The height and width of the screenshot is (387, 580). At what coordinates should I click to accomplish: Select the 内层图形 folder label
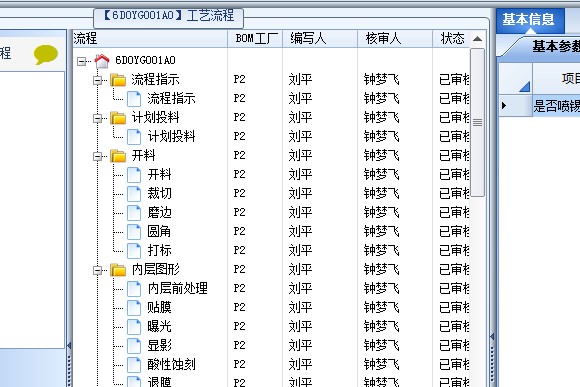[x=155, y=269]
